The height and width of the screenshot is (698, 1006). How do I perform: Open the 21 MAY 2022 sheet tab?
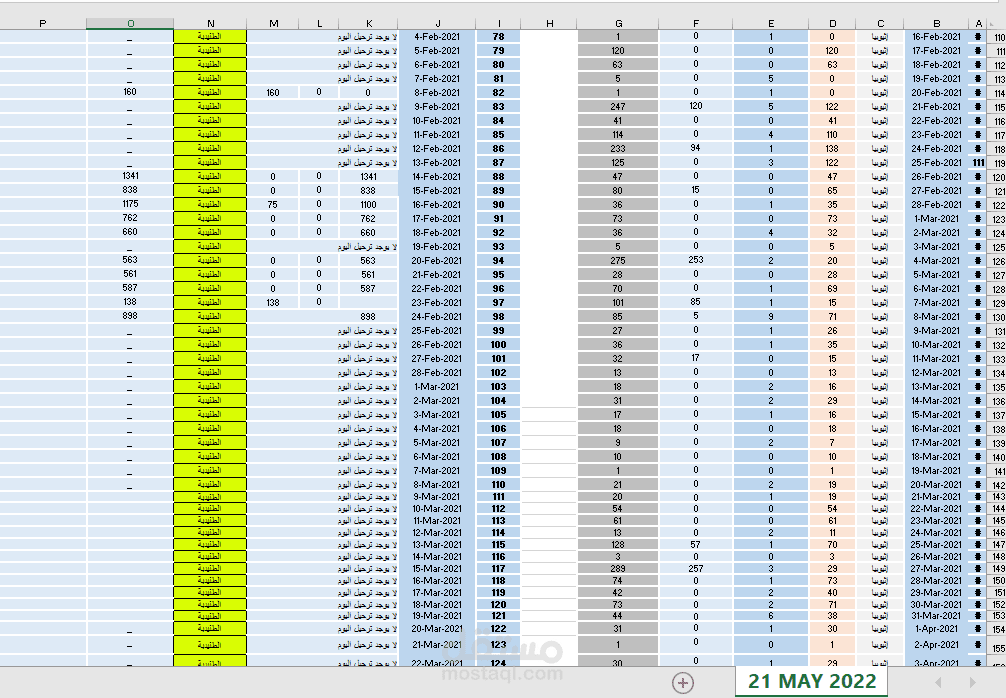point(812,681)
